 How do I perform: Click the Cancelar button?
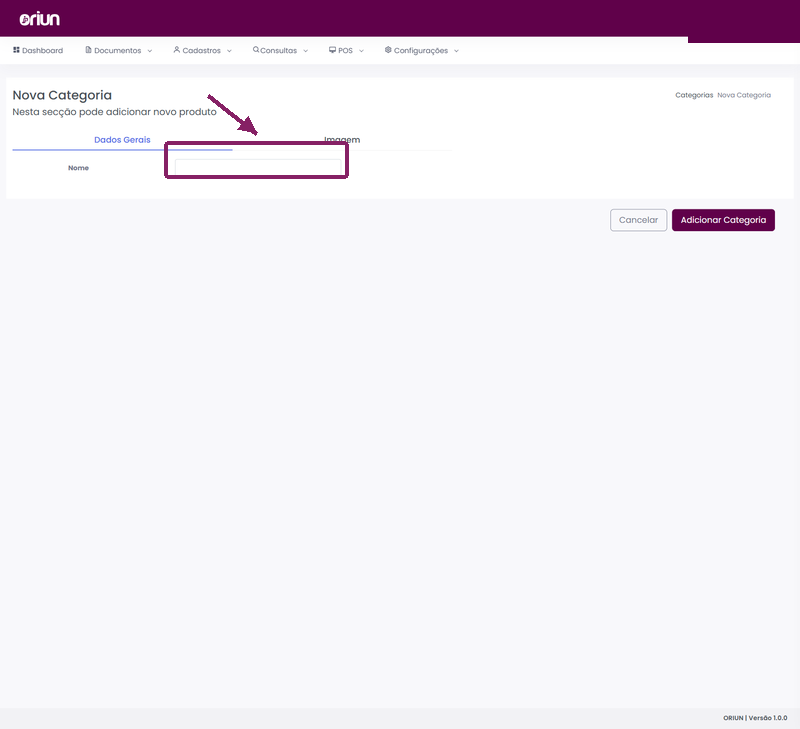click(638, 220)
